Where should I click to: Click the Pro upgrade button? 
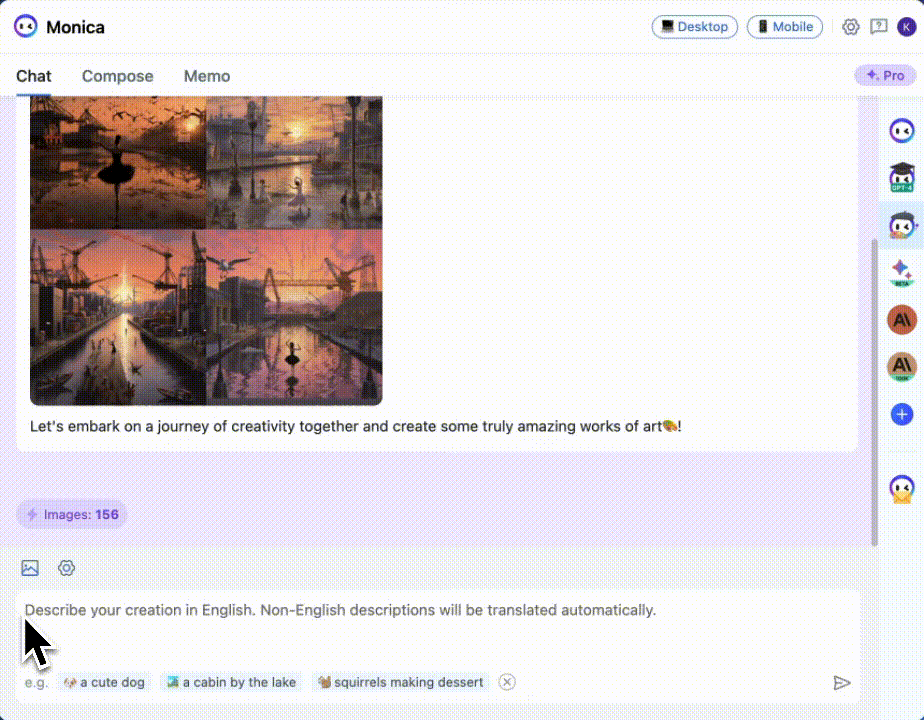click(884, 74)
